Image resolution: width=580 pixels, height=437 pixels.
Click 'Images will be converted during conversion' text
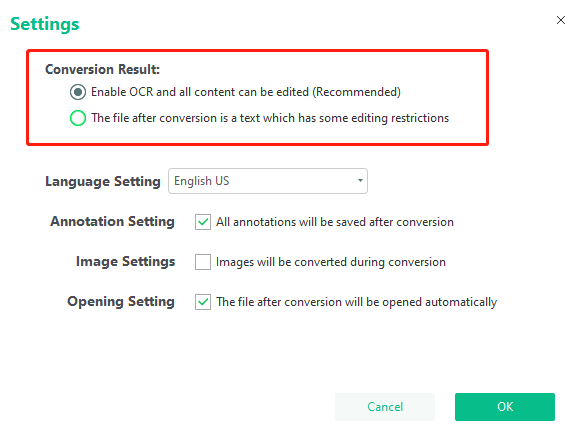pos(331,262)
